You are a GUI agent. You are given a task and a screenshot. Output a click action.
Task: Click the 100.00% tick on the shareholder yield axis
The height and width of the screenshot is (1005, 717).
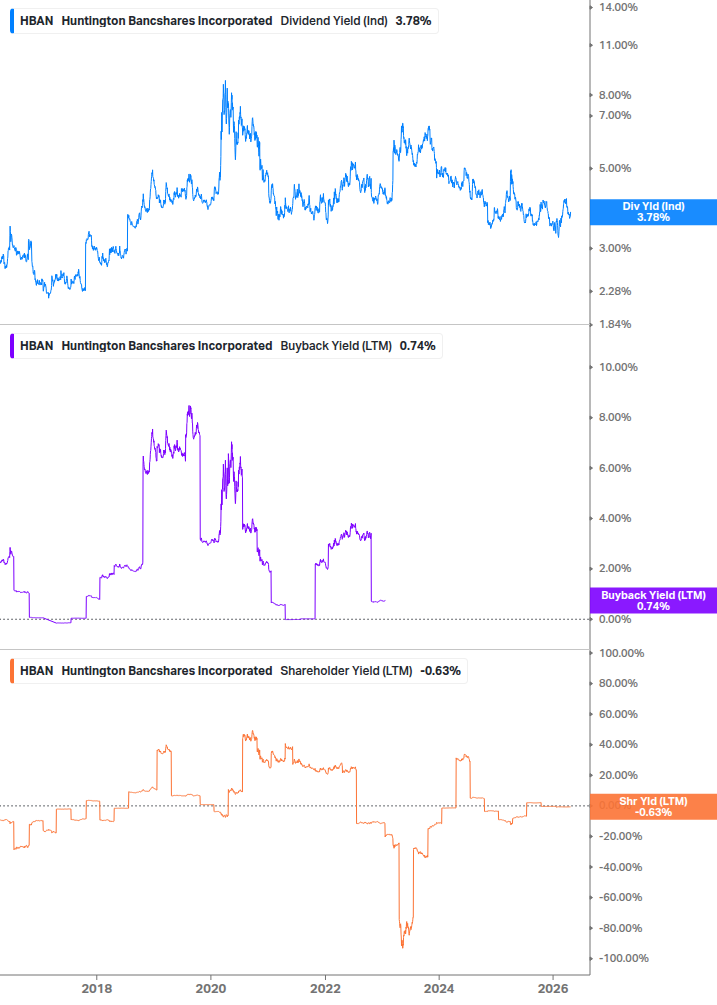tap(622, 653)
